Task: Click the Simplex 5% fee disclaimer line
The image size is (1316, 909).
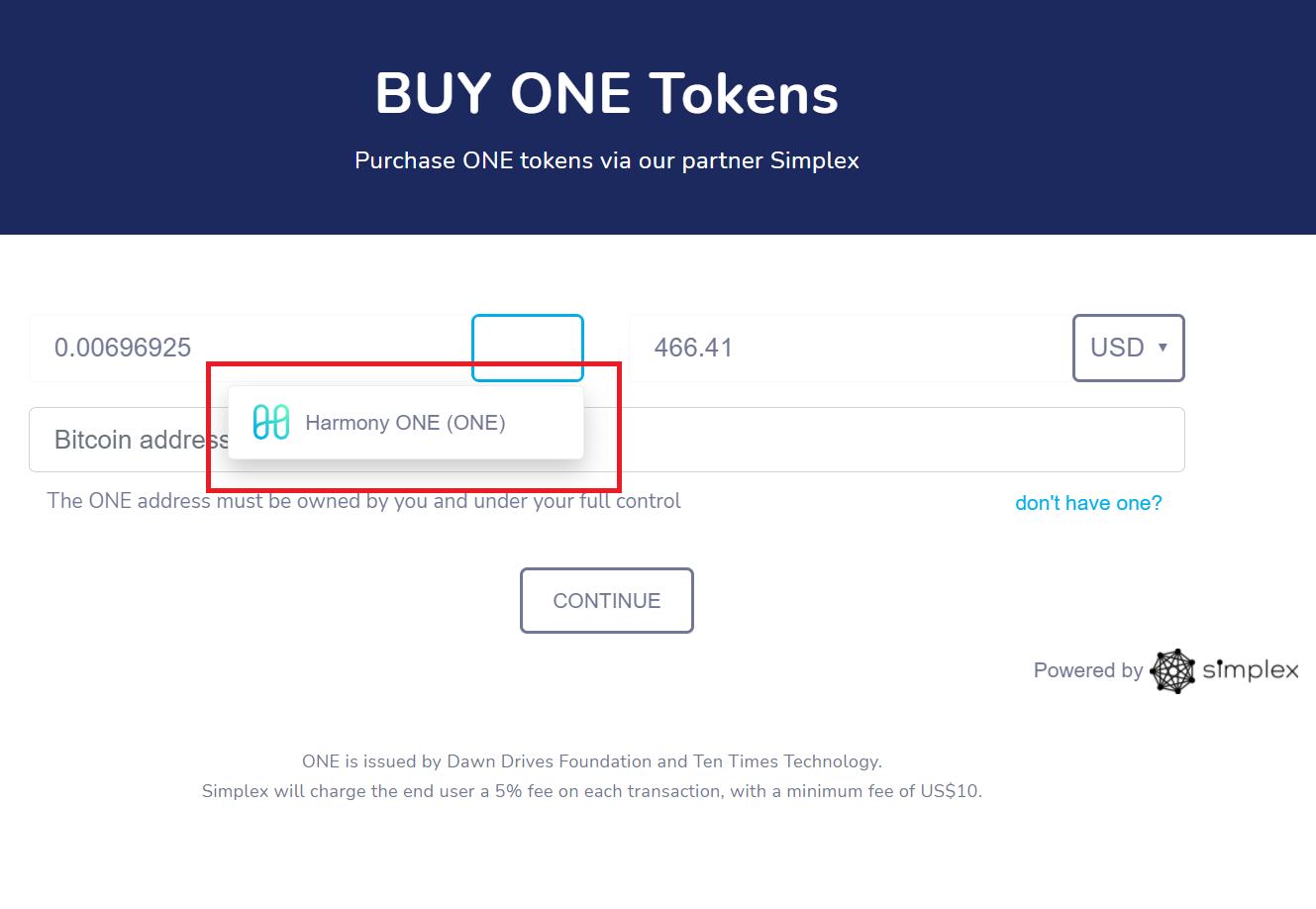Action: [x=592, y=791]
